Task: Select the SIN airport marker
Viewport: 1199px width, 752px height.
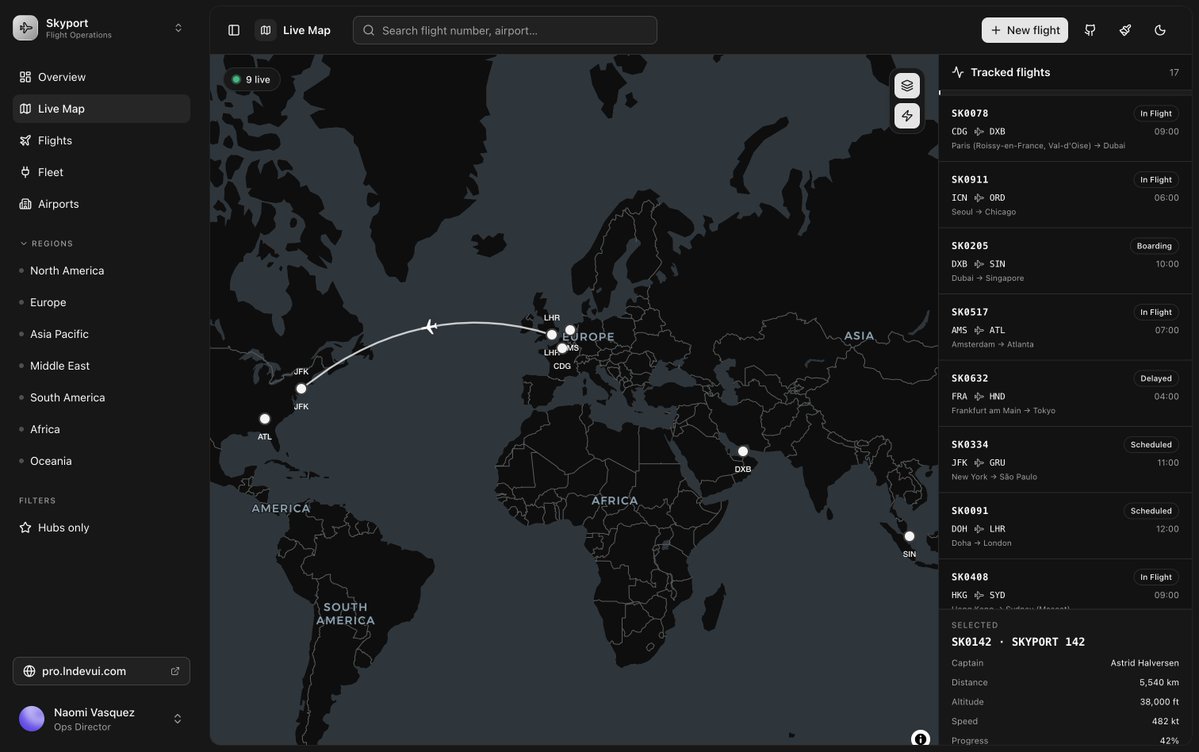Action: coord(909,536)
